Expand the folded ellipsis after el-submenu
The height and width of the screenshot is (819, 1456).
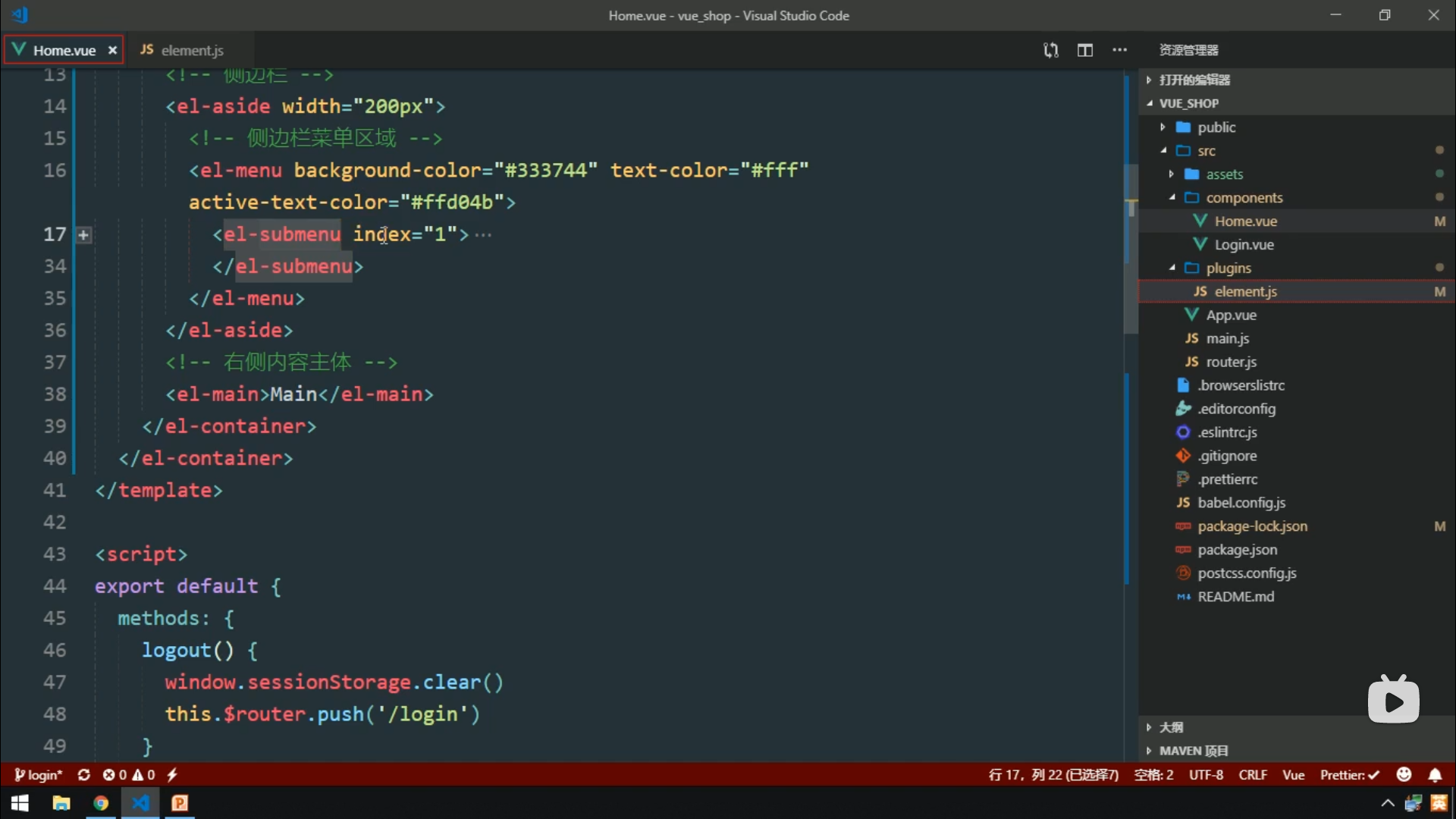click(483, 235)
